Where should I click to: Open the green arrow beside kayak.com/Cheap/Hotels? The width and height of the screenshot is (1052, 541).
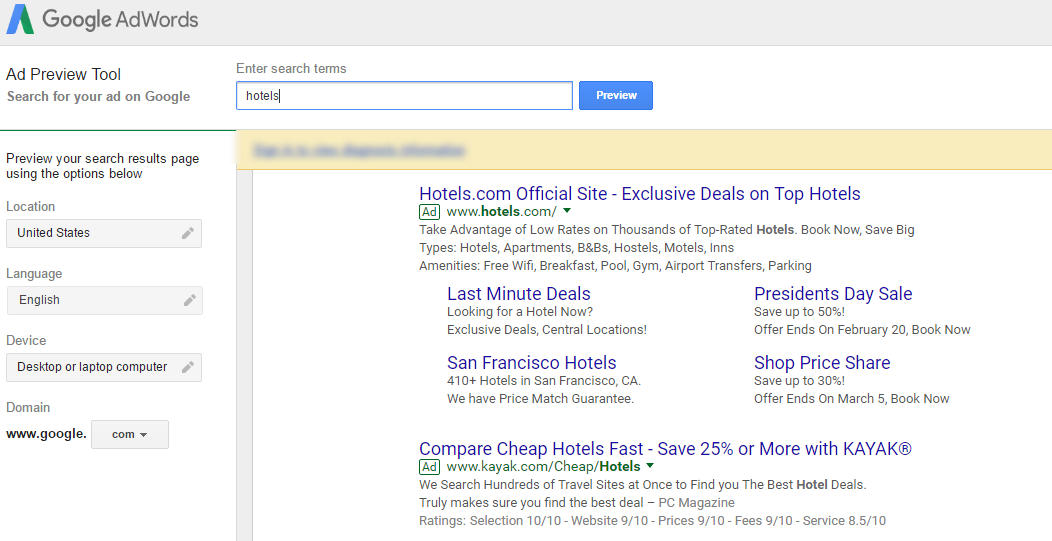[650, 466]
